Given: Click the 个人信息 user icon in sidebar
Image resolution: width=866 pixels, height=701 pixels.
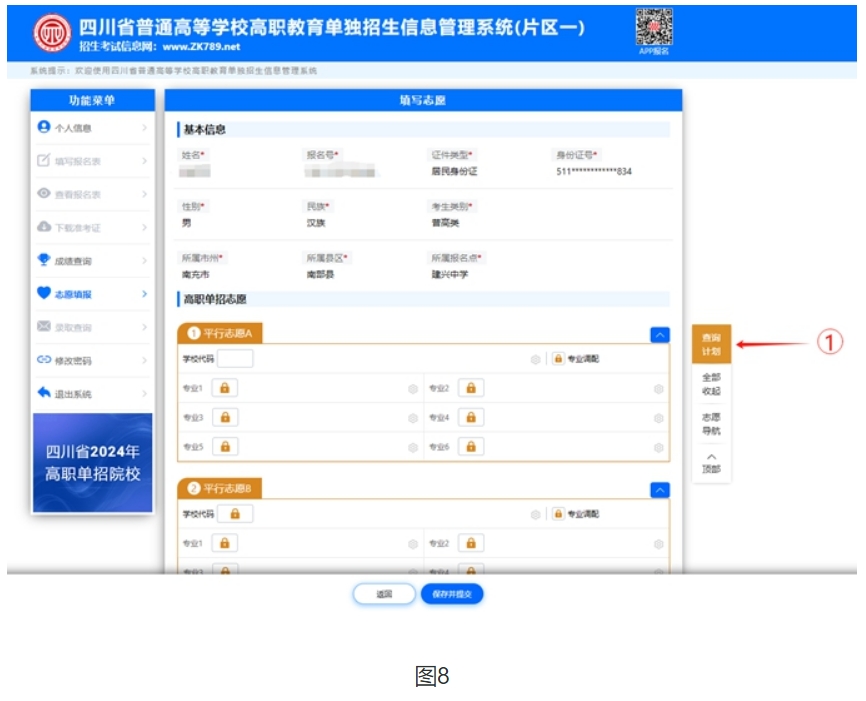Looking at the screenshot, I should click(44, 127).
